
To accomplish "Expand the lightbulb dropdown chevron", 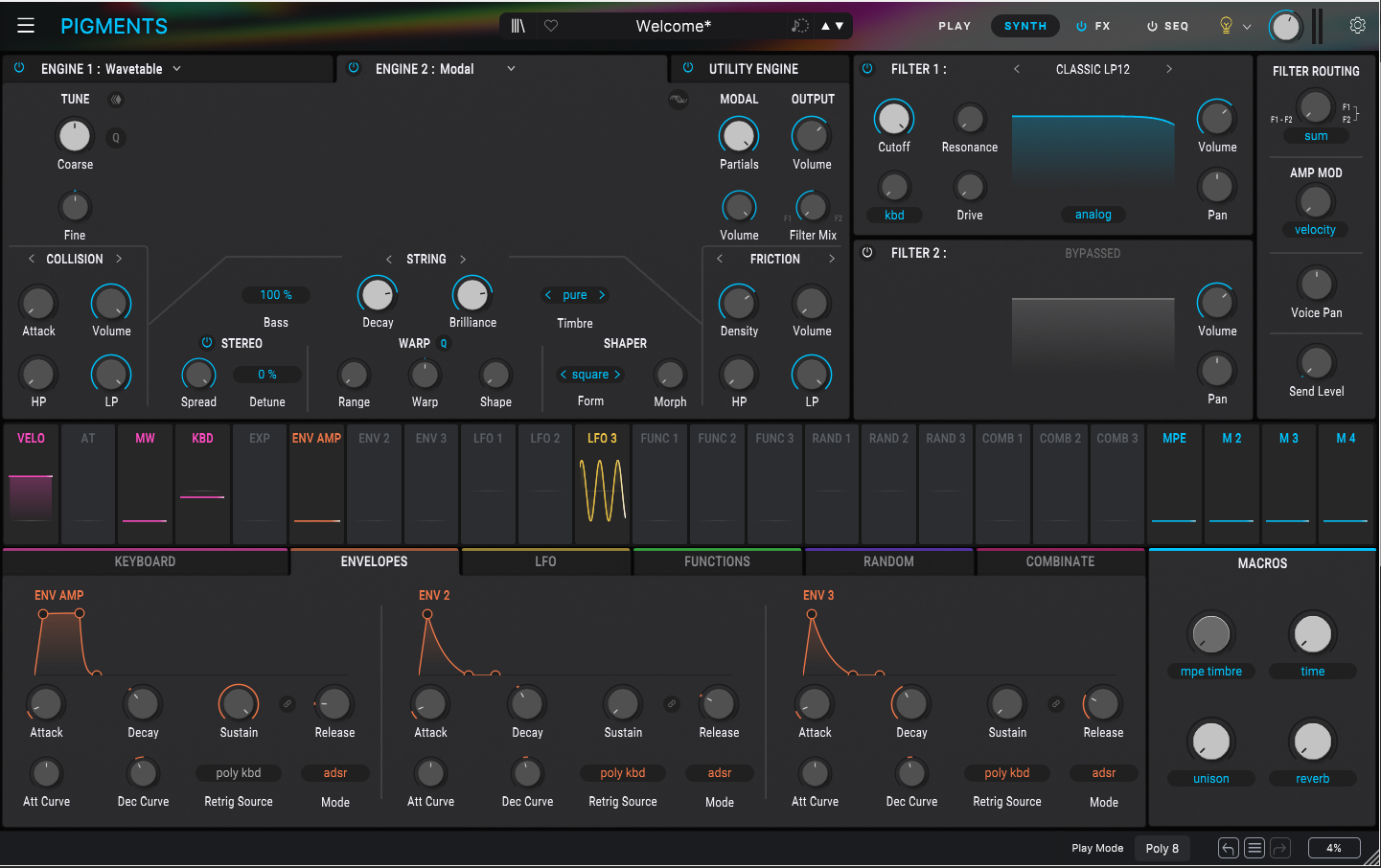I will click(x=1247, y=27).
